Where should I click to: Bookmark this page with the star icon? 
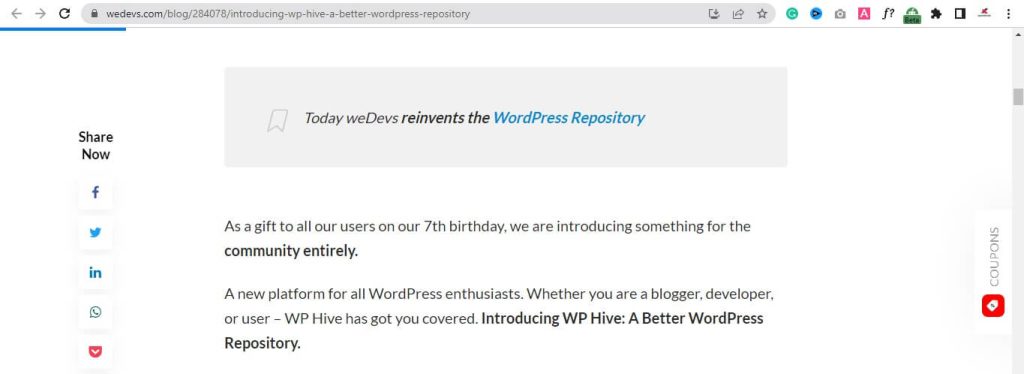click(761, 13)
